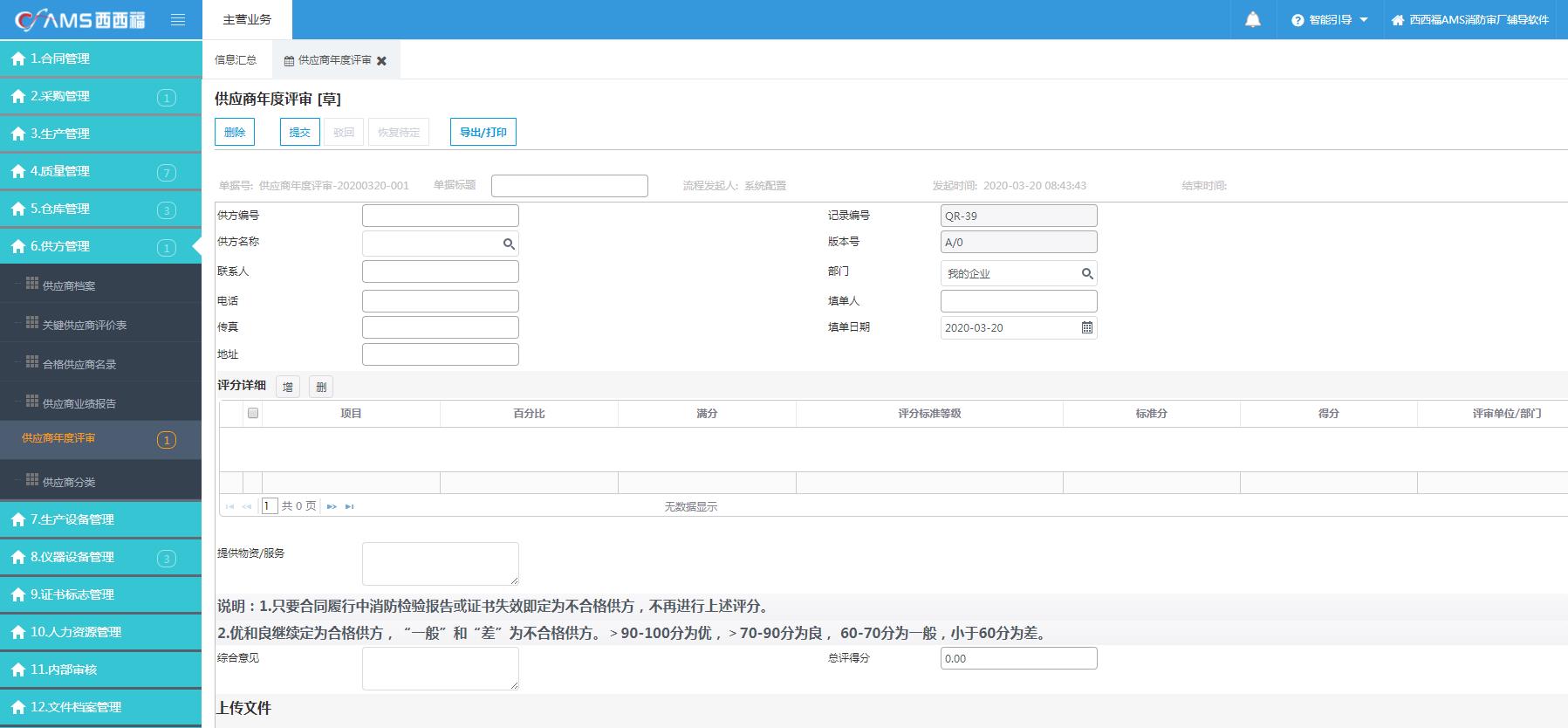1568x728 pixels.
Task: Click the page number field in pager
Action: coord(270,505)
